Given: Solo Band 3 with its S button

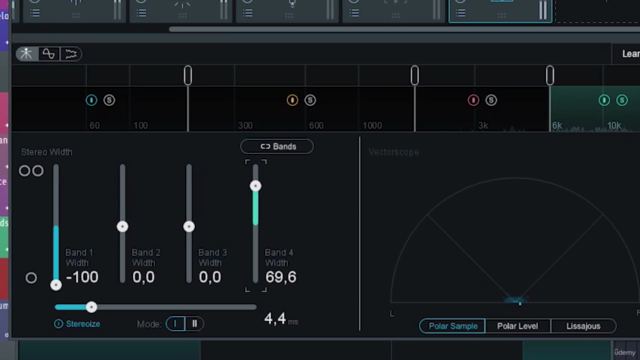Looking at the screenshot, I should 491,100.
